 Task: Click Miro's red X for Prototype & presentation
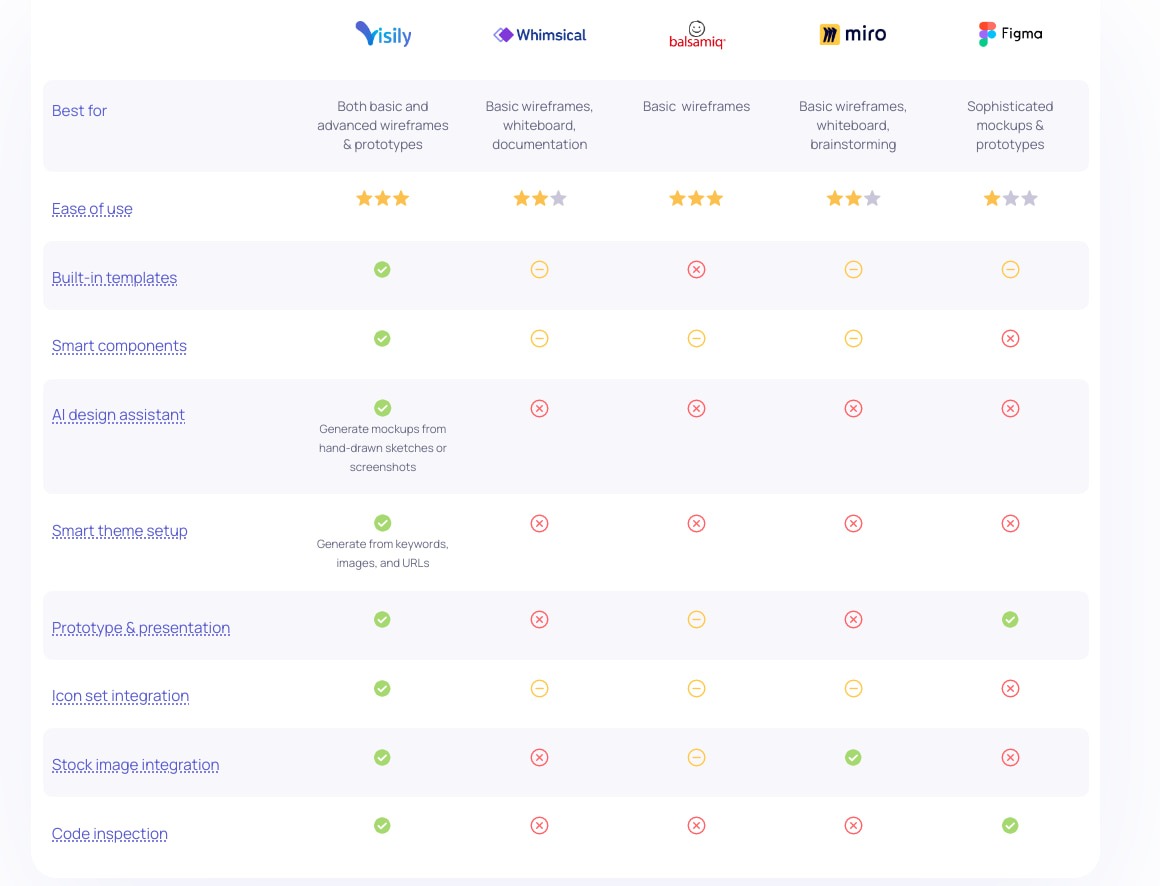(853, 619)
